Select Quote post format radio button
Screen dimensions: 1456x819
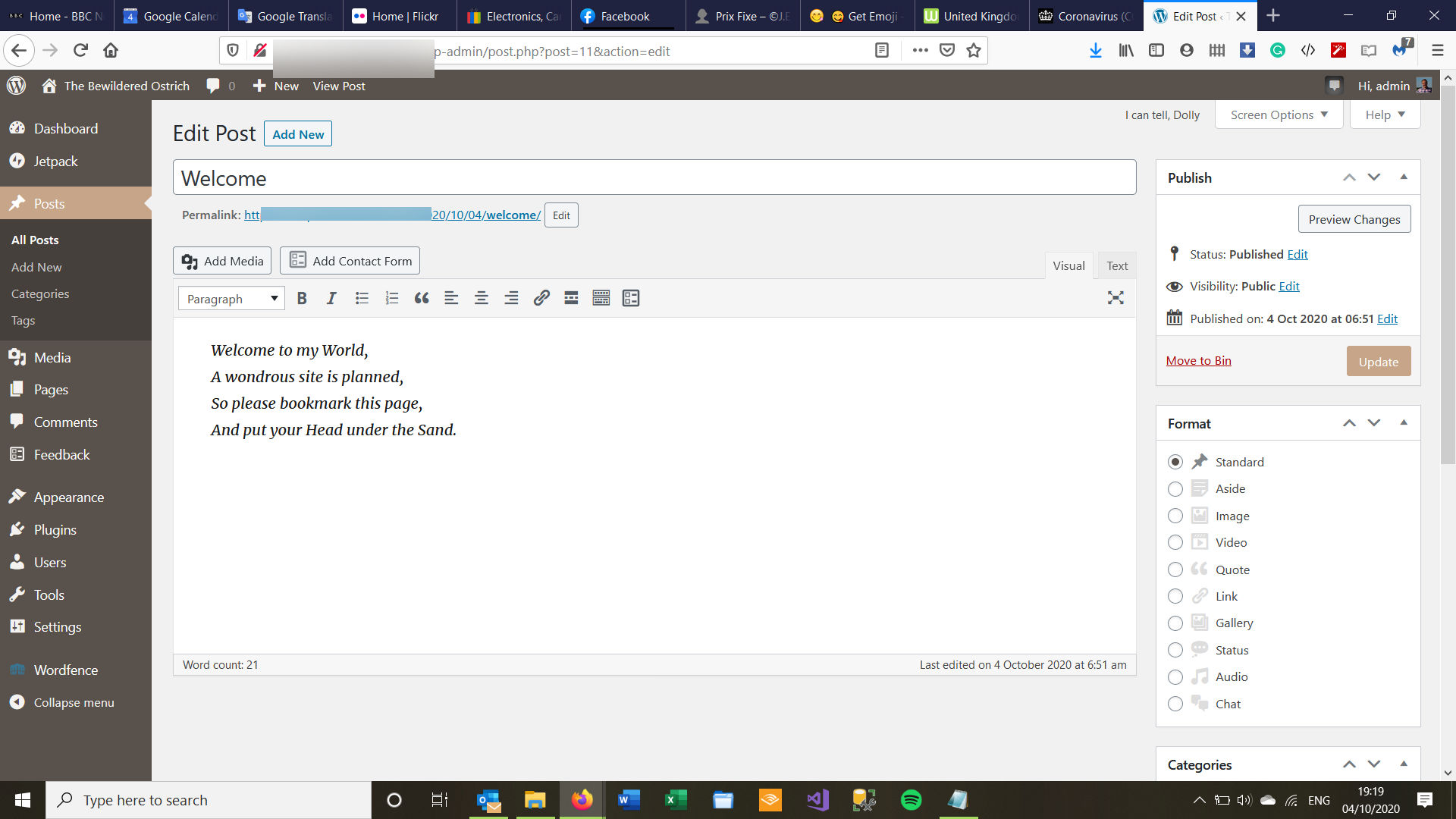[1175, 570]
